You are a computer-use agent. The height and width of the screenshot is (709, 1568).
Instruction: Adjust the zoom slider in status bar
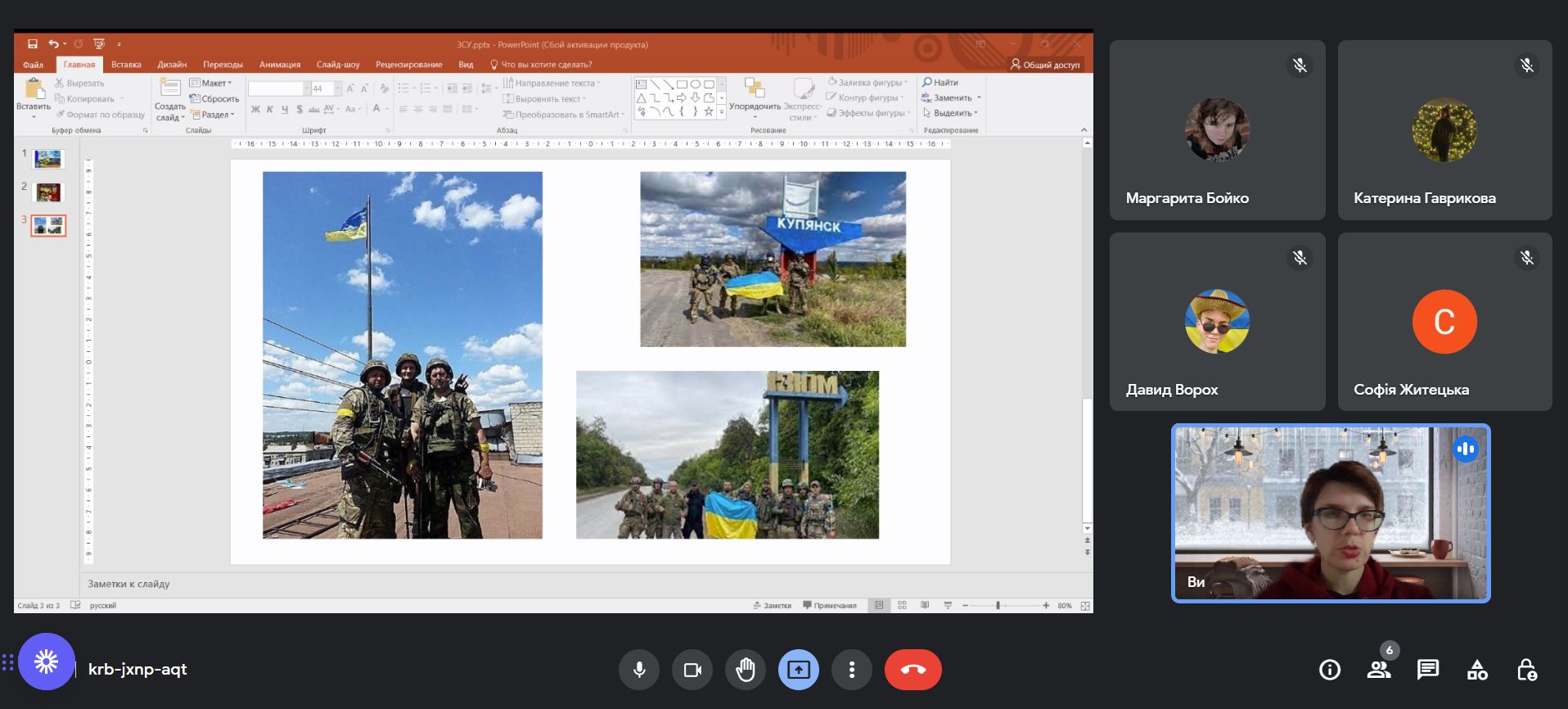click(998, 606)
